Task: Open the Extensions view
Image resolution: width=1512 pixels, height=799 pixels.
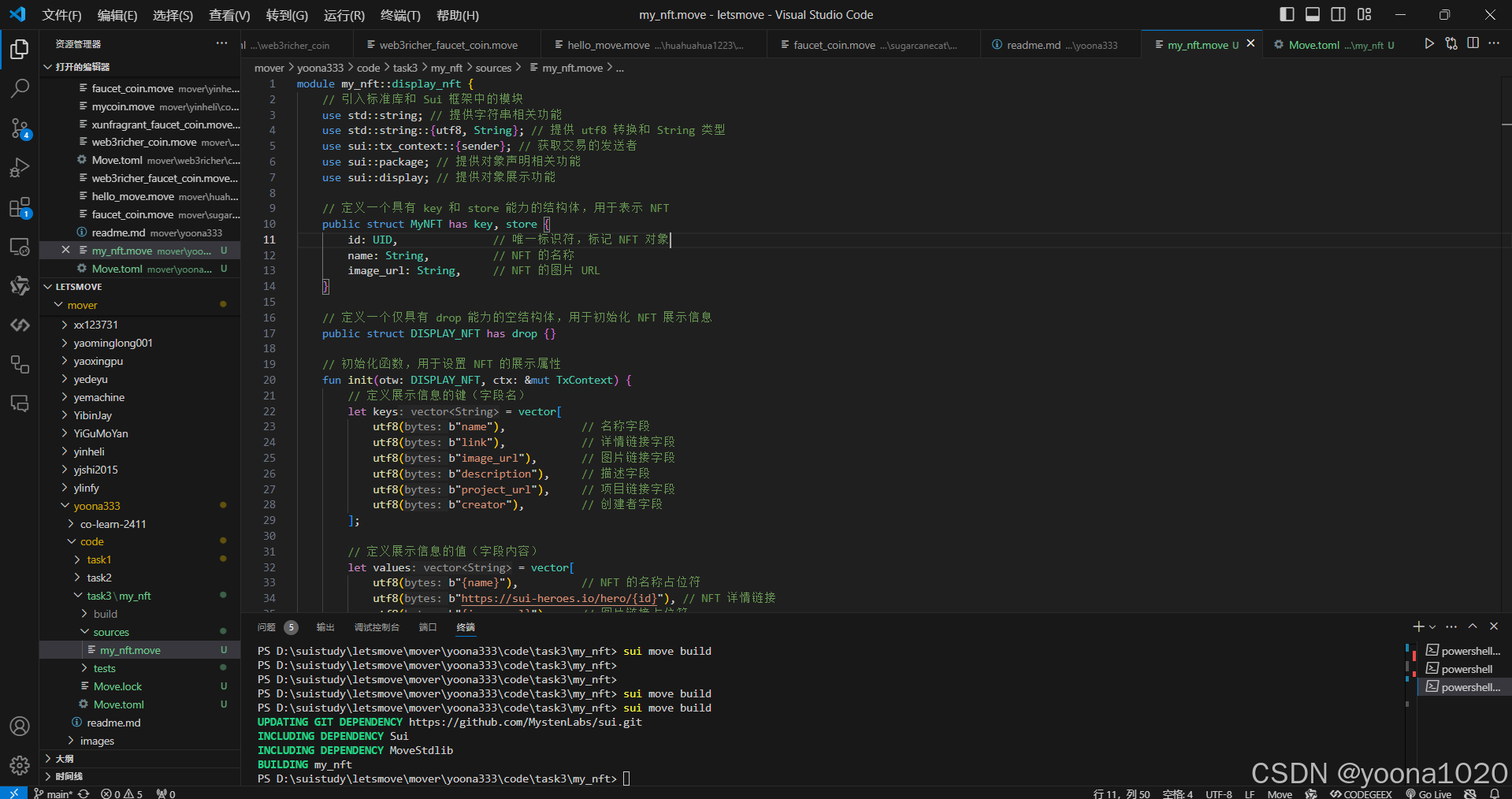Action: click(x=20, y=207)
